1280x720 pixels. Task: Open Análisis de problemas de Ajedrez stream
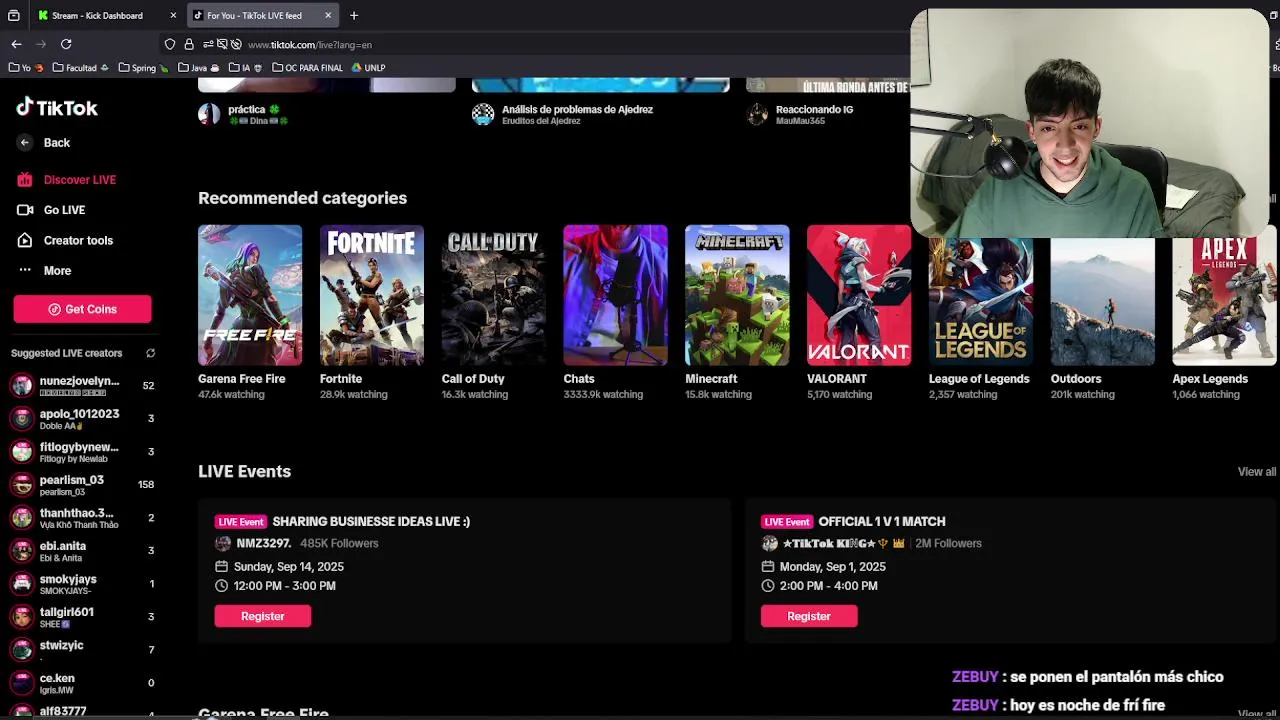click(577, 109)
